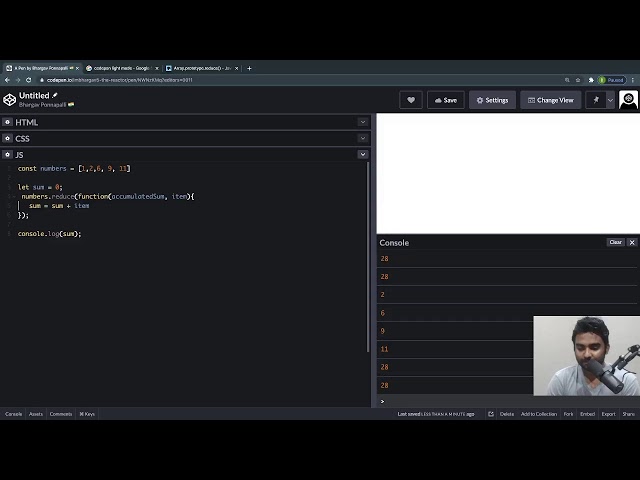Screen dimensions: 640x480
Task: Open a new browser tab
Action: pyautogui.click(x=249, y=68)
